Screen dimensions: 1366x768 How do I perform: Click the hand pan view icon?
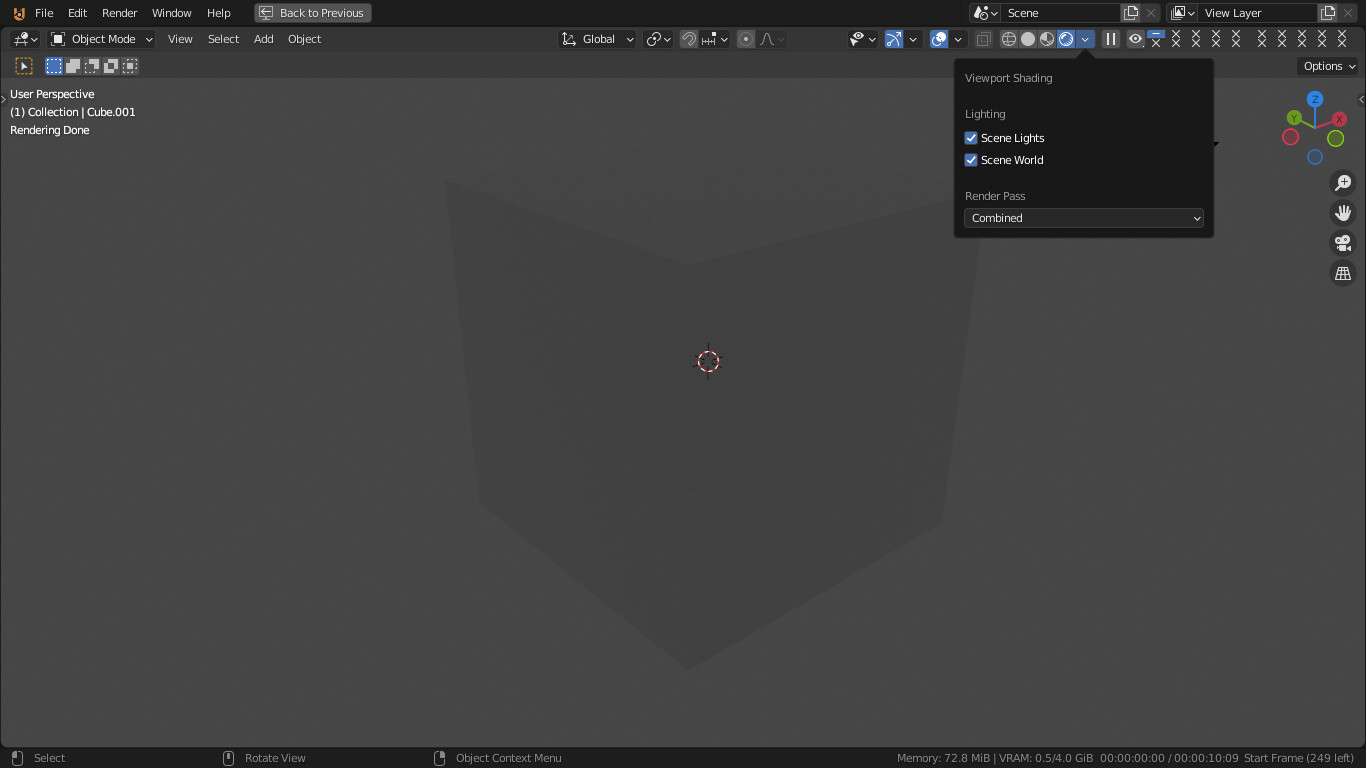1343,213
